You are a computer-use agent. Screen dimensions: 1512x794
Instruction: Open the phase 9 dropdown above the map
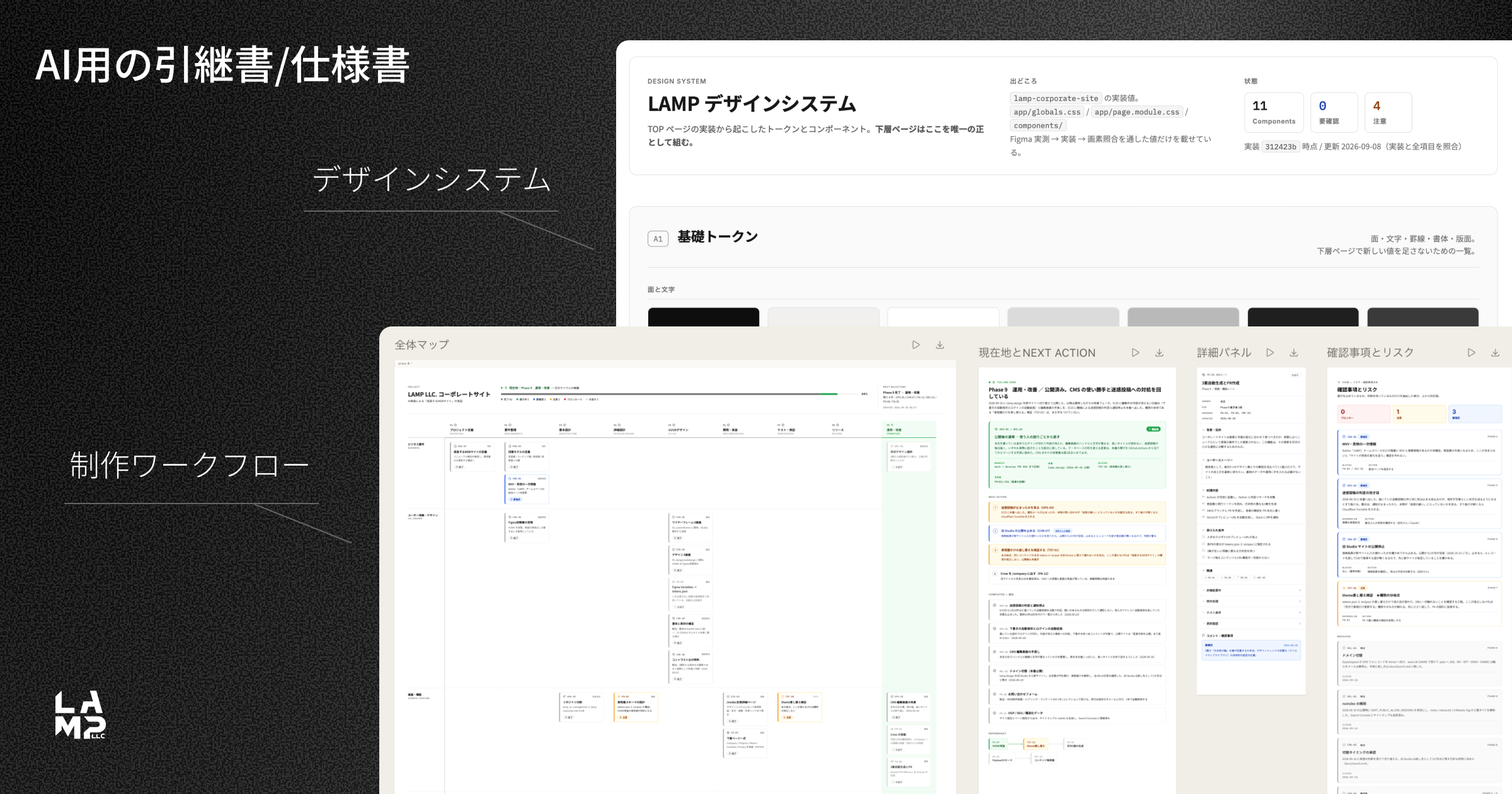pyautogui.click(x=404, y=364)
